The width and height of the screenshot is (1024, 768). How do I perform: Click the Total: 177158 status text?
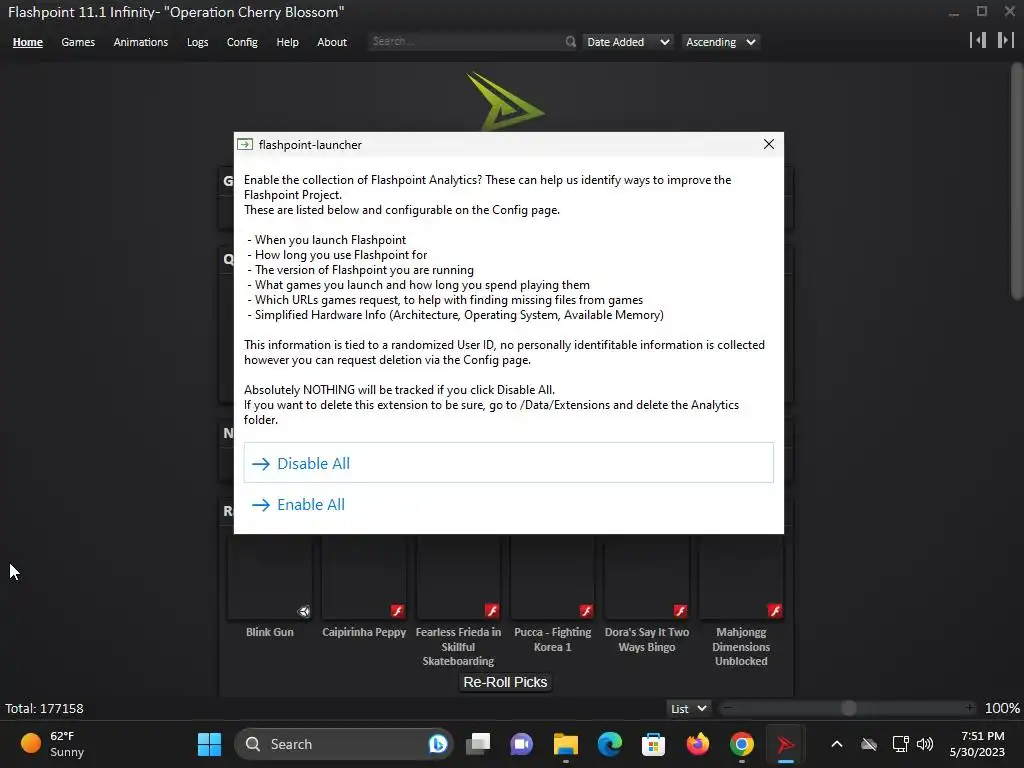[x=44, y=708]
